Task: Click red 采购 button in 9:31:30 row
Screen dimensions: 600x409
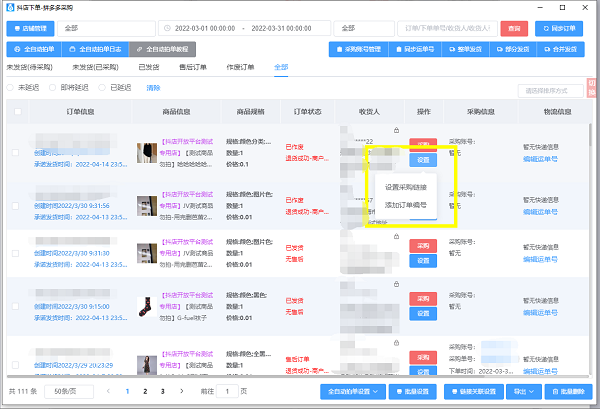Action: pyautogui.click(x=423, y=246)
